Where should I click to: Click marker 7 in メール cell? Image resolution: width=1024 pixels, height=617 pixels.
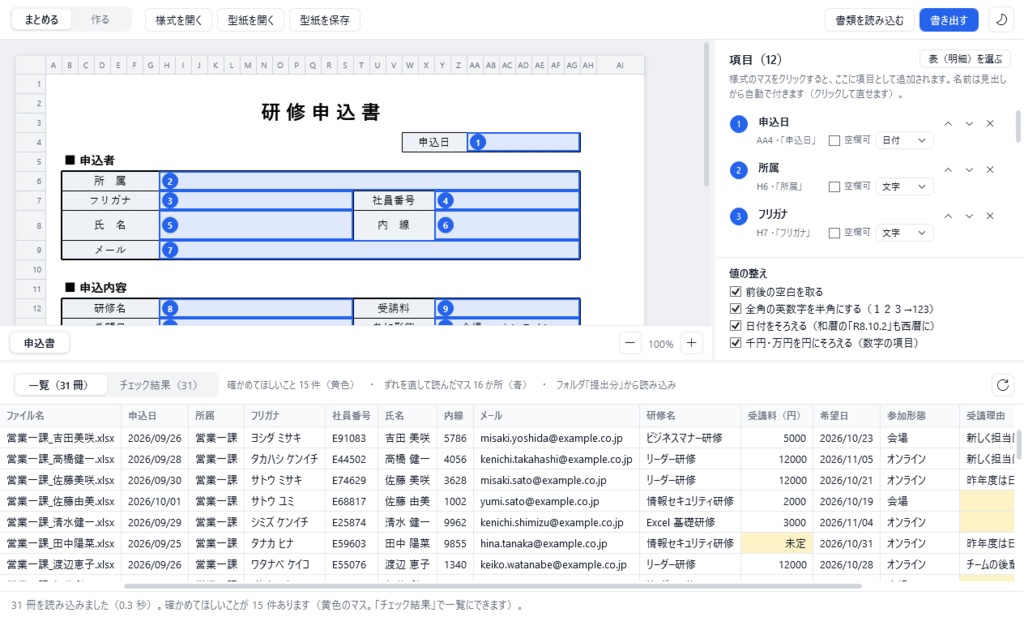pos(170,250)
